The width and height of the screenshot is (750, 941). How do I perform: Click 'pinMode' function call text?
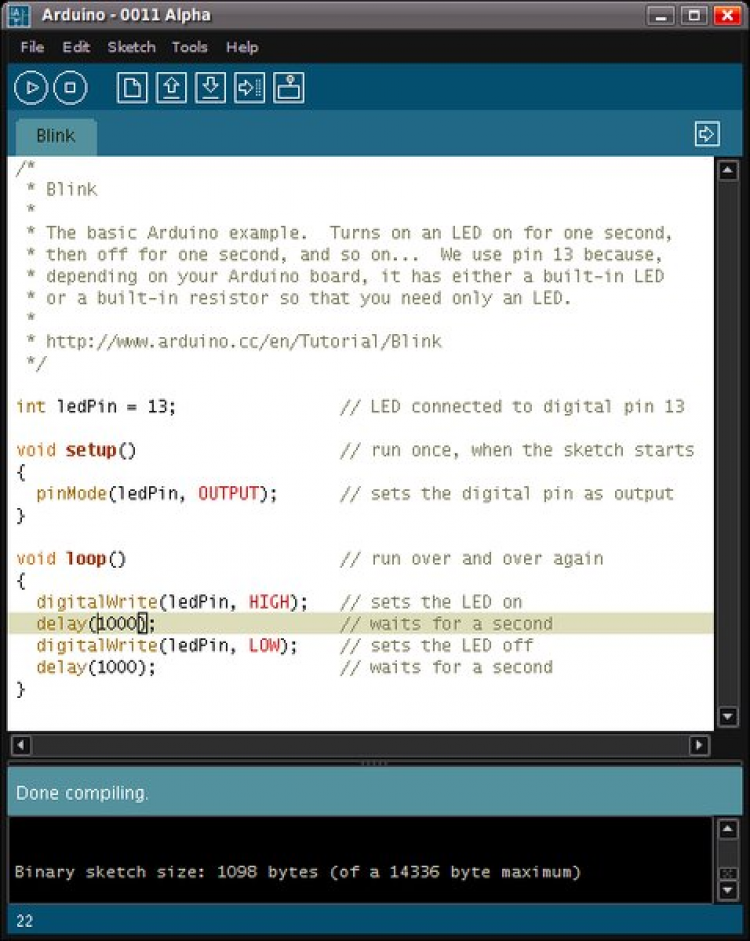pyautogui.click(x=71, y=494)
